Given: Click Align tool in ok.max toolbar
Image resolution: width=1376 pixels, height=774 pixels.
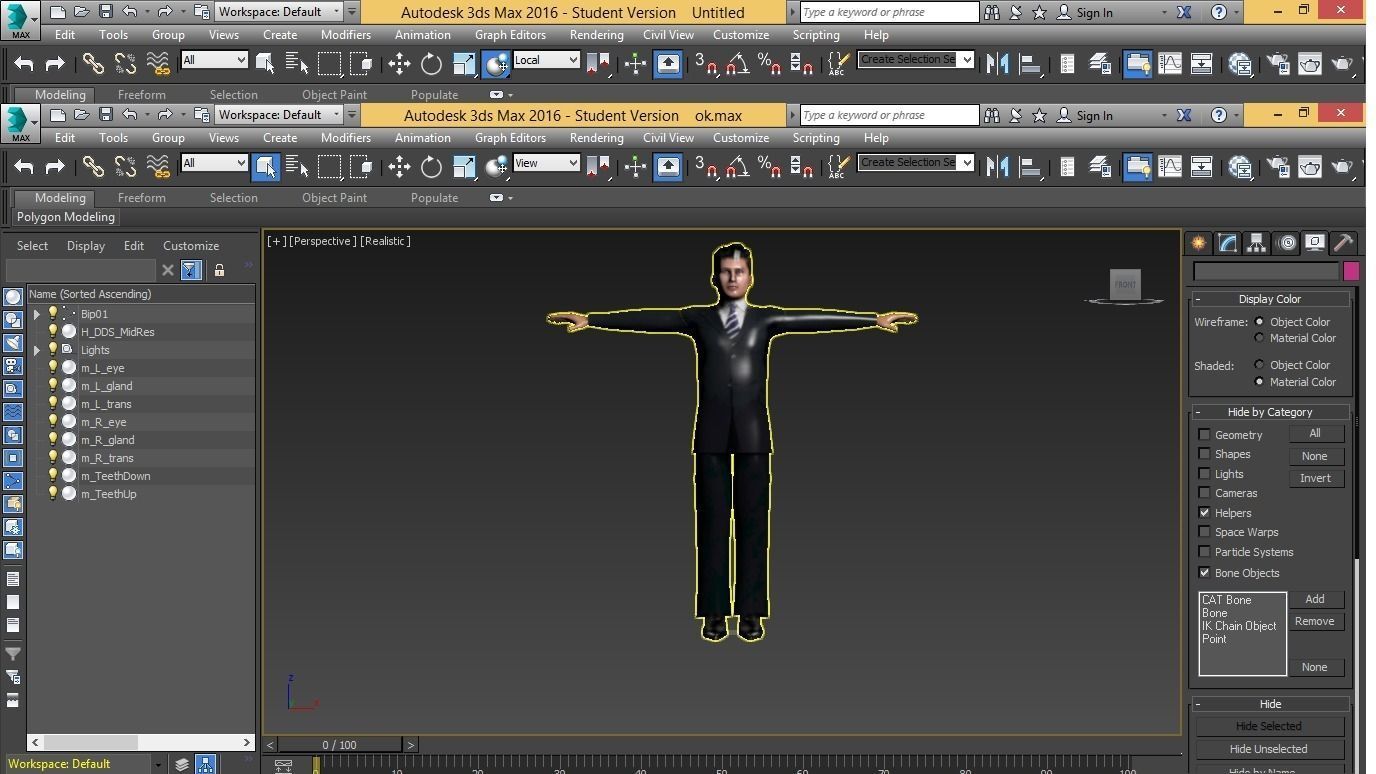Looking at the screenshot, I should point(1029,167).
